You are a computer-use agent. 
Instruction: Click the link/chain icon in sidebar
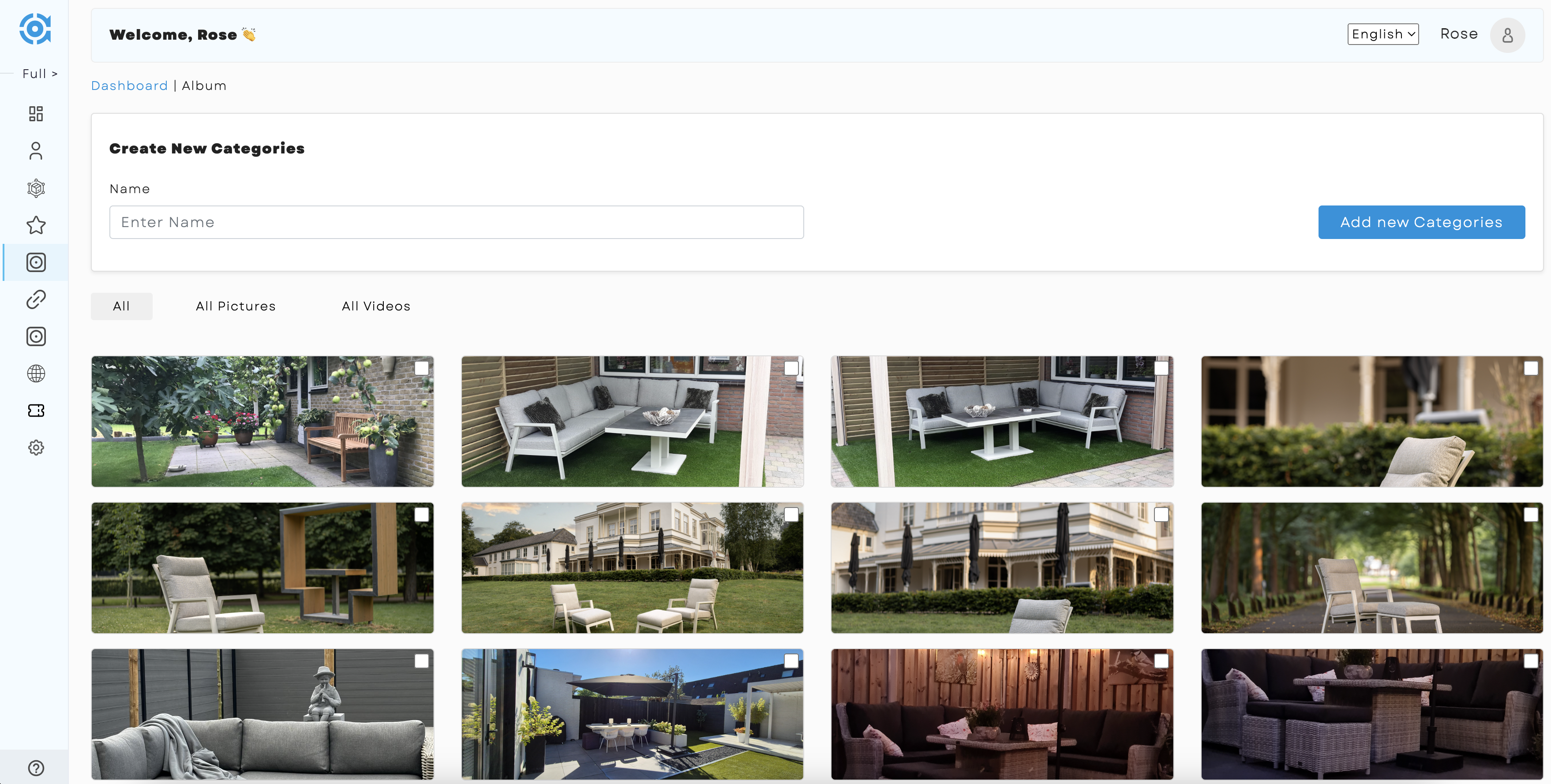click(35, 299)
